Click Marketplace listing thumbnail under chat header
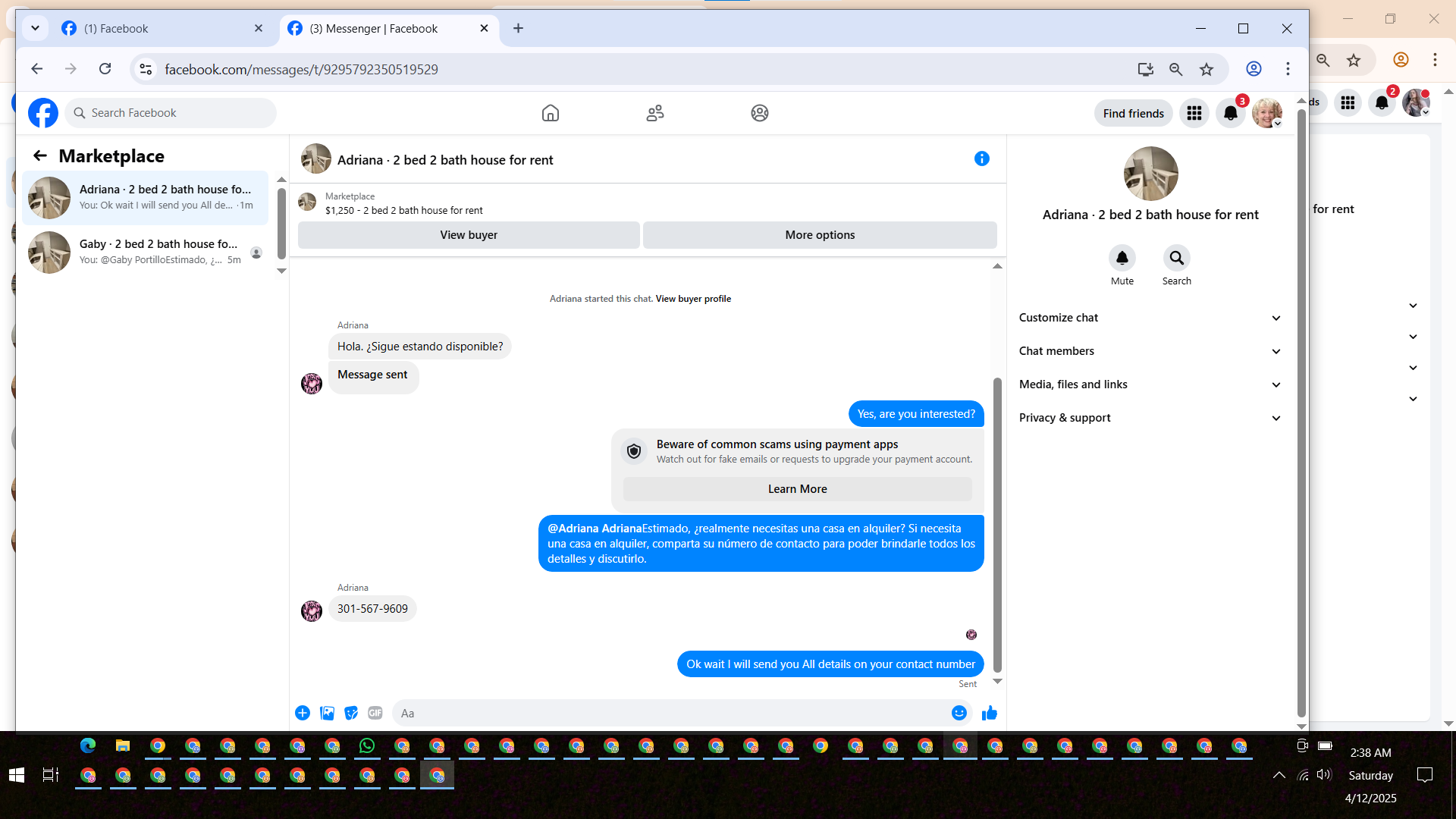1456x819 pixels. click(307, 202)
